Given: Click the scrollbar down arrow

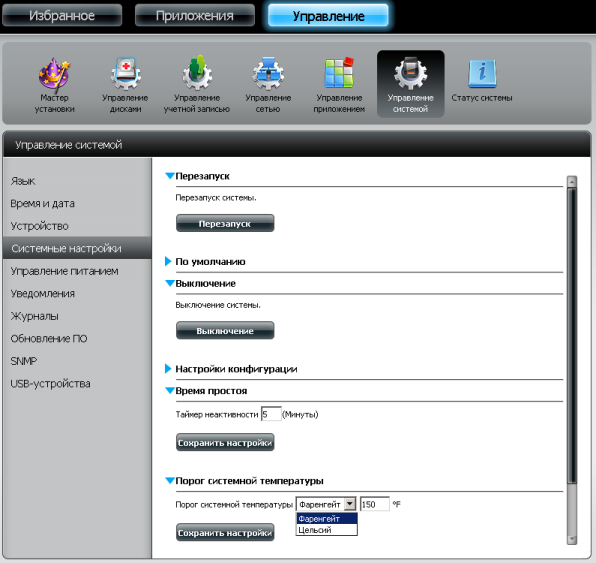Looking at the screenshot, I should point(572,539).
